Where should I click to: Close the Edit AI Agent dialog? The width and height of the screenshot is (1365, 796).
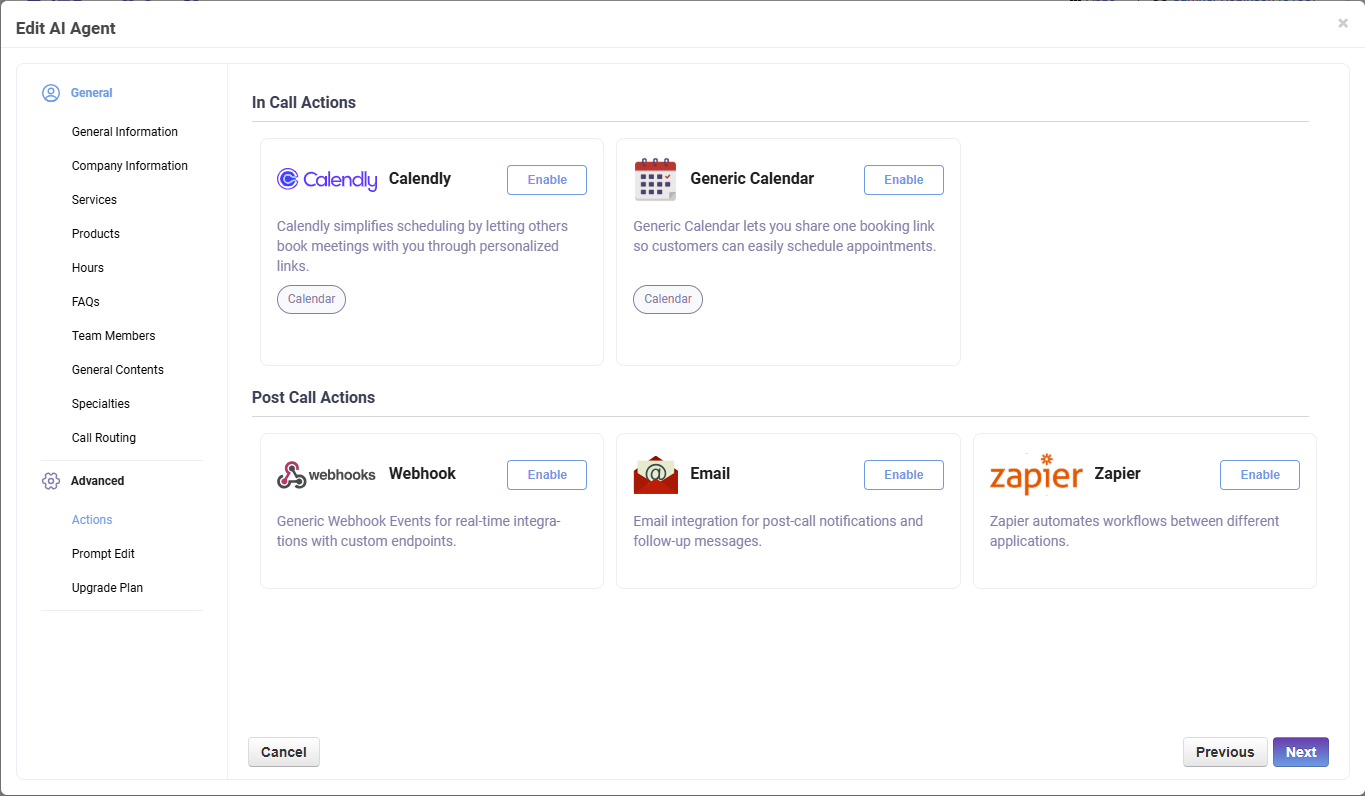[x=1342, y=24]
